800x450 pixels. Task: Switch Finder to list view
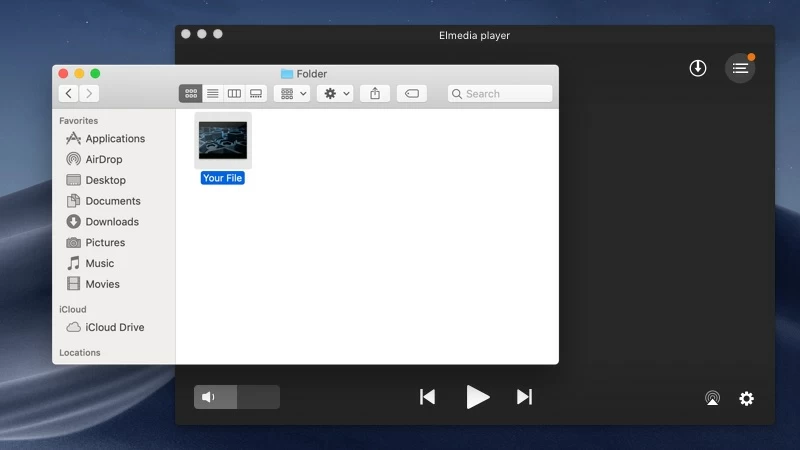pos(212,93)
